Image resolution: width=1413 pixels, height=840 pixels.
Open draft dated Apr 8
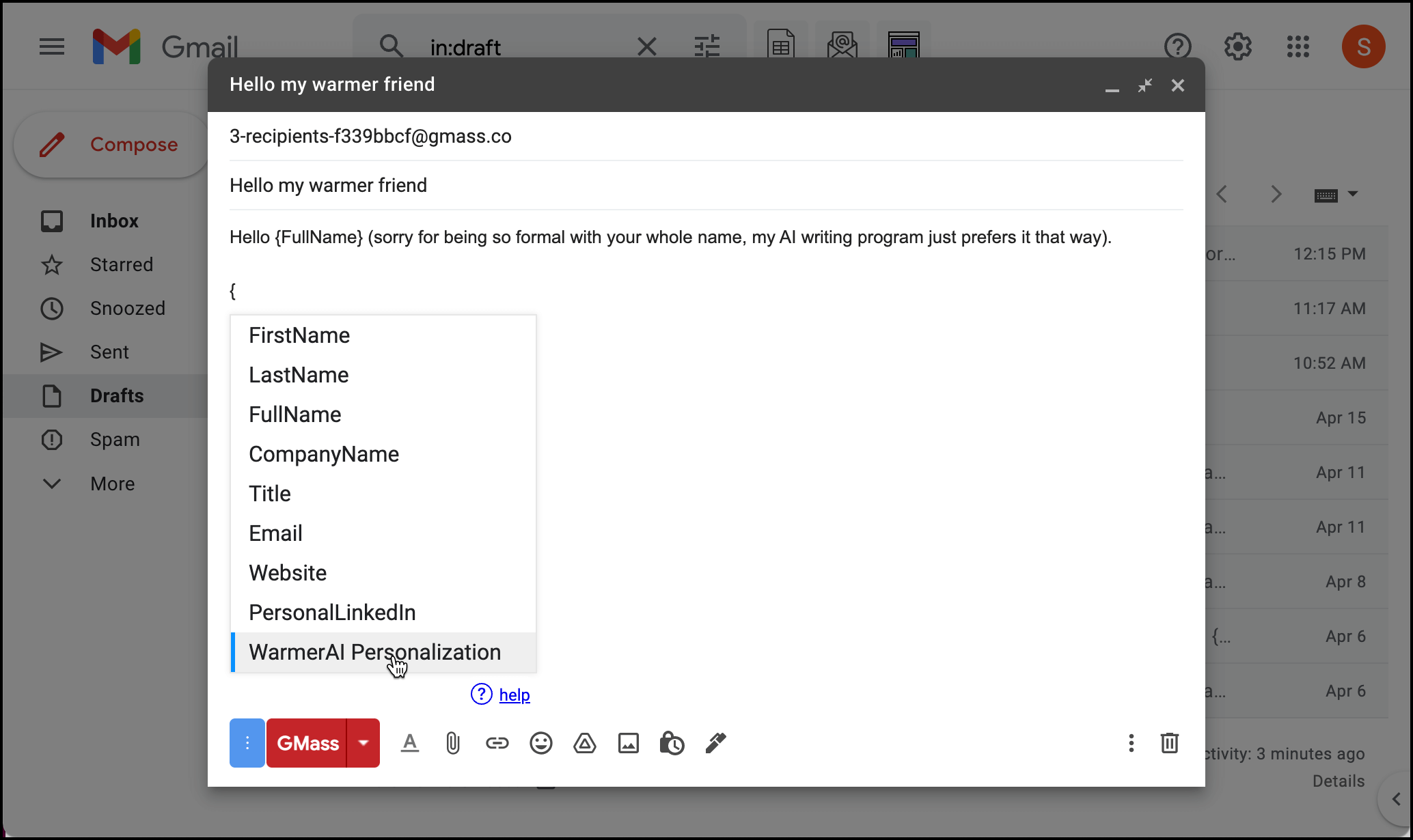1297,582
